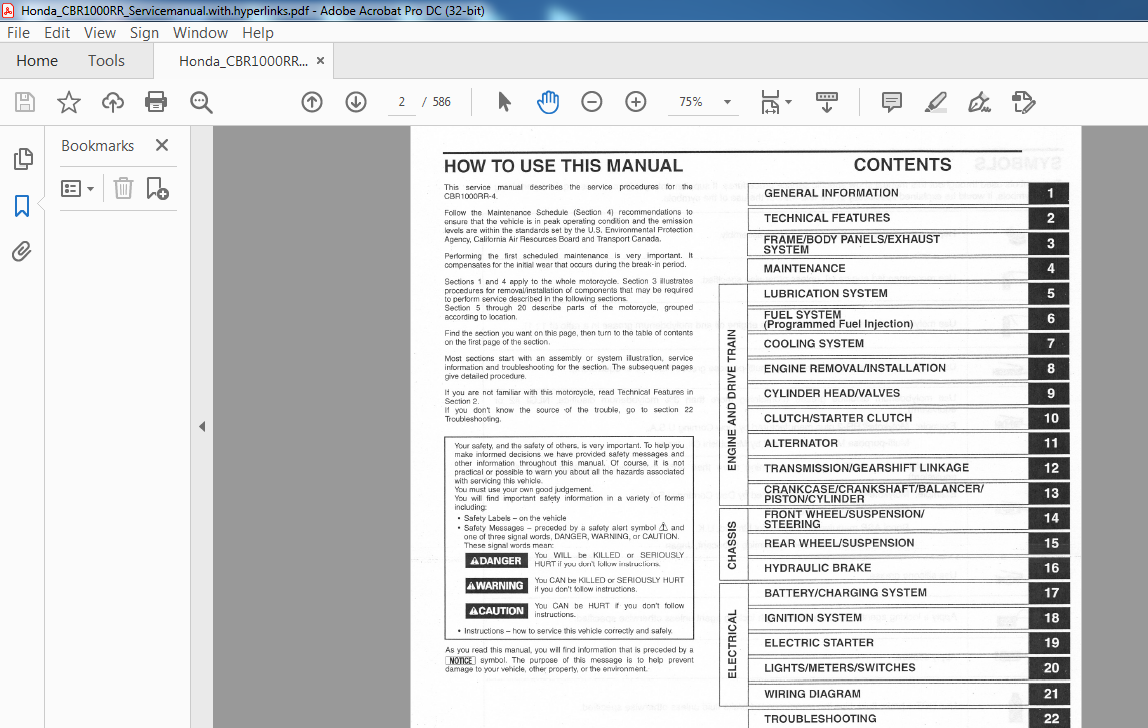
Task: Add a sticky note comment
Action: pyautogui.click(x=892, y=102)
